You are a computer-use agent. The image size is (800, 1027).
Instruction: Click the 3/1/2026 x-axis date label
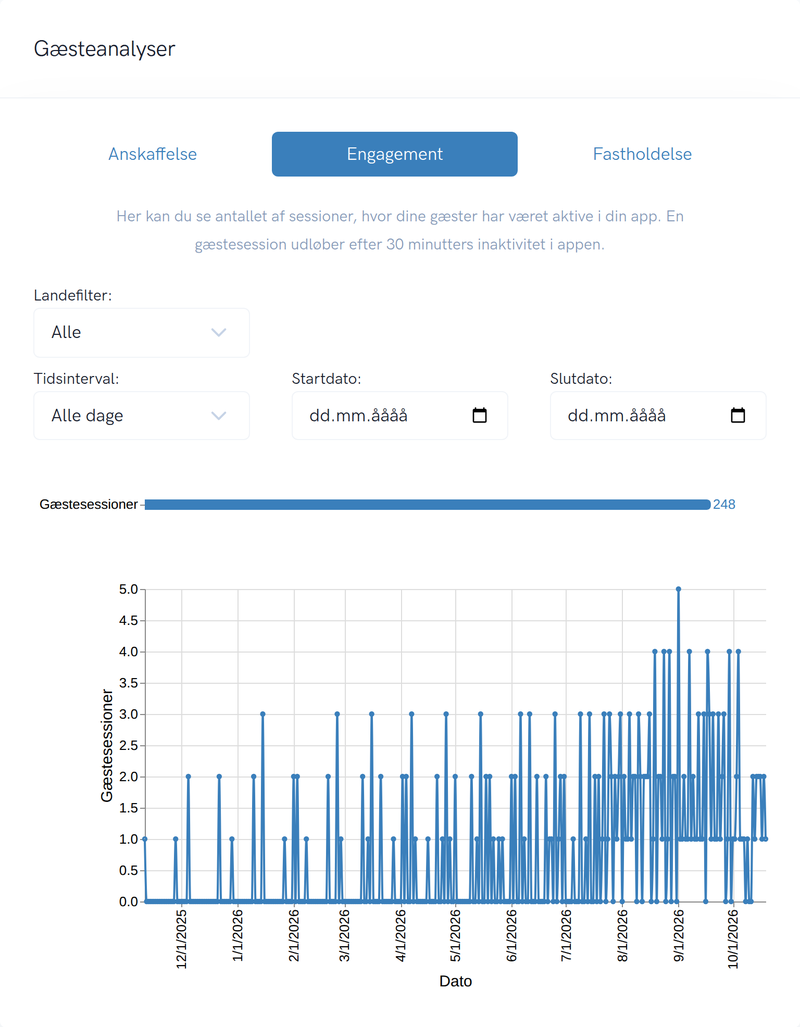tap(345, 935)
